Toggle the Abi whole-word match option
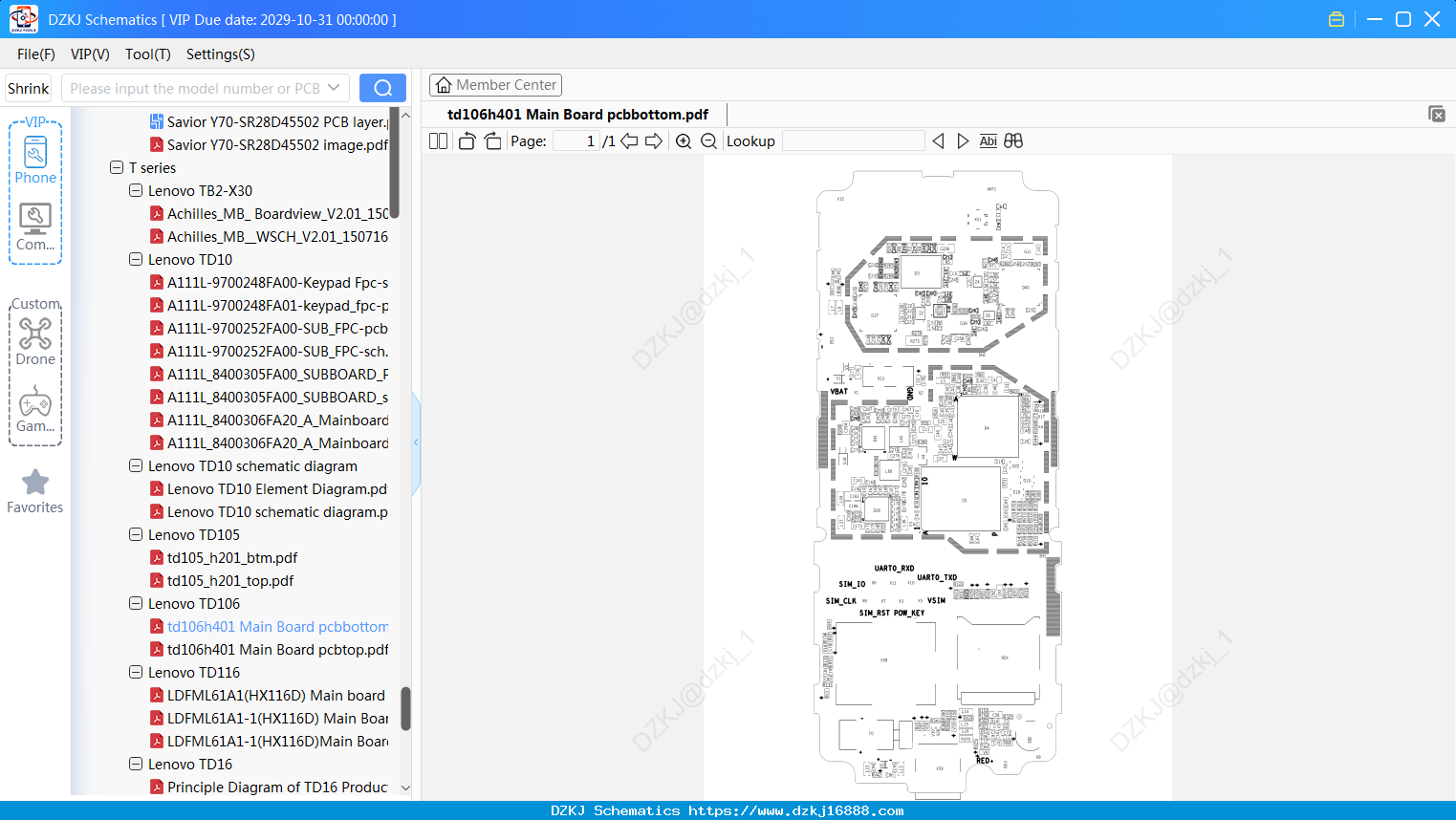Image resolution: width=1456 pixels, height=820 pixels. pyautogui.click(x=989, y=141)
